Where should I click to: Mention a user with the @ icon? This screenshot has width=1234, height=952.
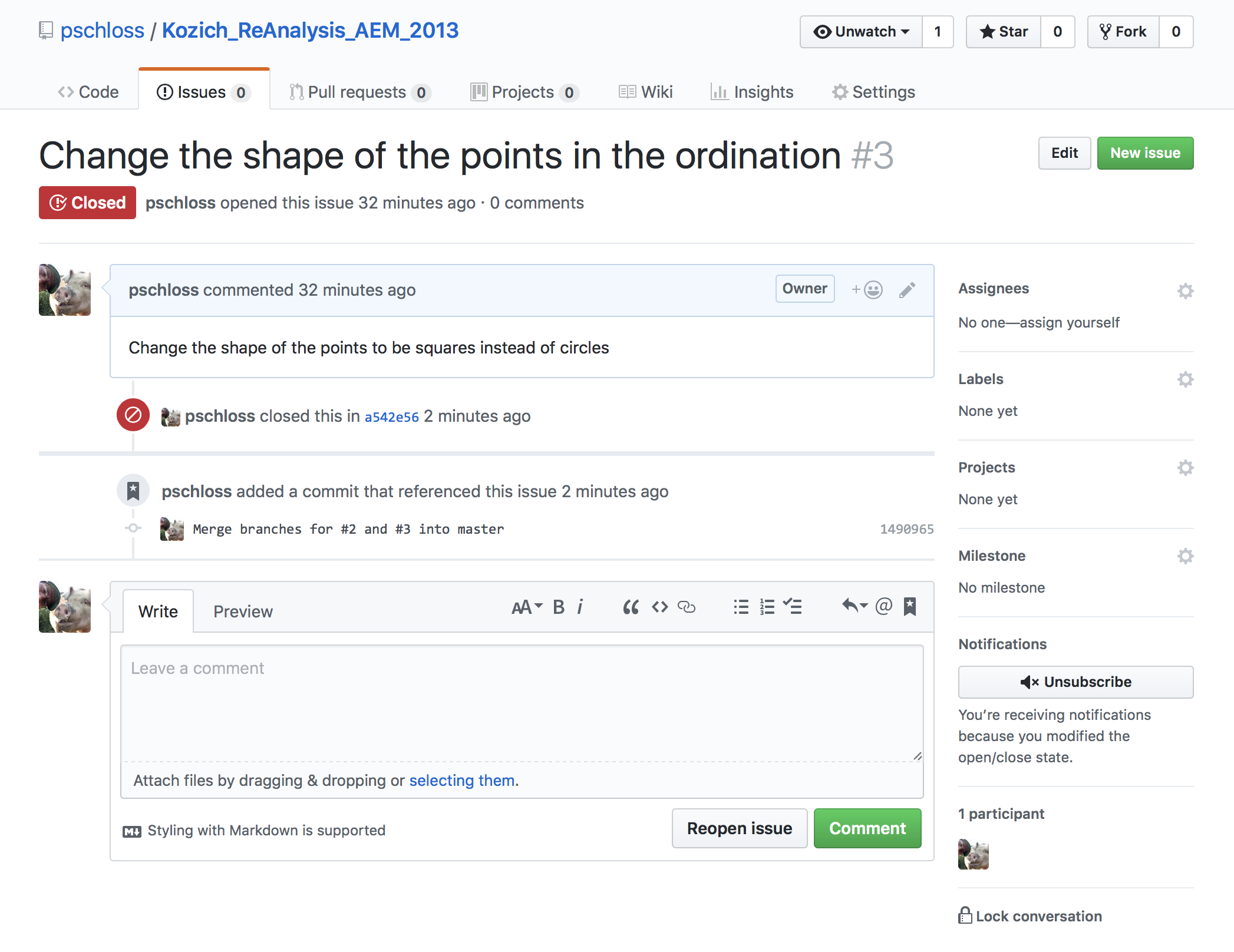[883, 606]
